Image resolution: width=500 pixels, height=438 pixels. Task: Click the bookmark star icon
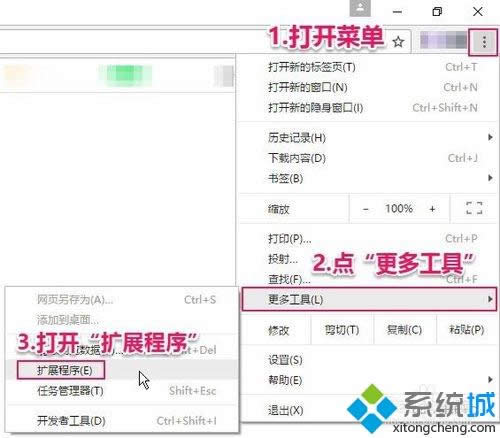pos(398,42)
